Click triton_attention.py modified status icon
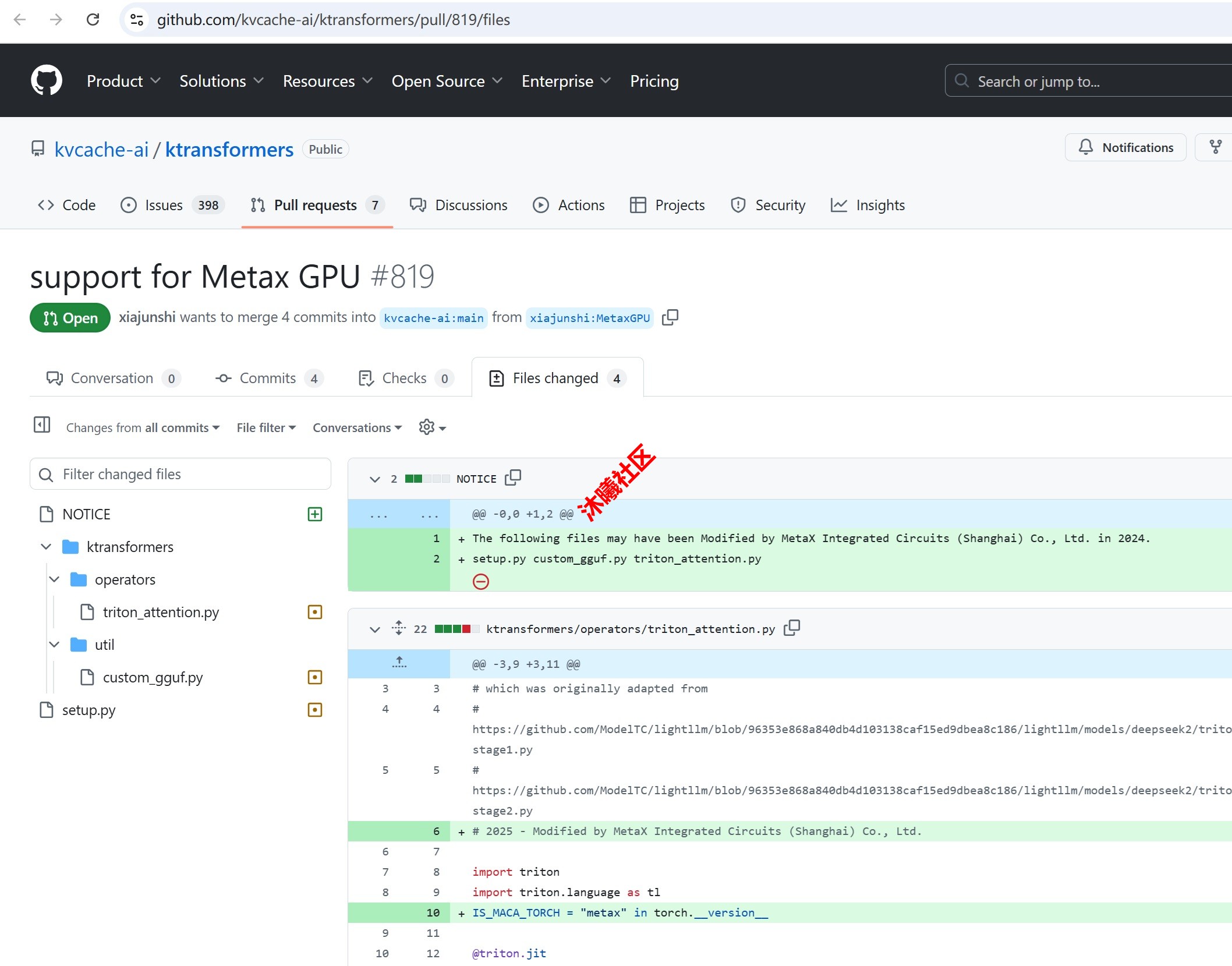 315,612
